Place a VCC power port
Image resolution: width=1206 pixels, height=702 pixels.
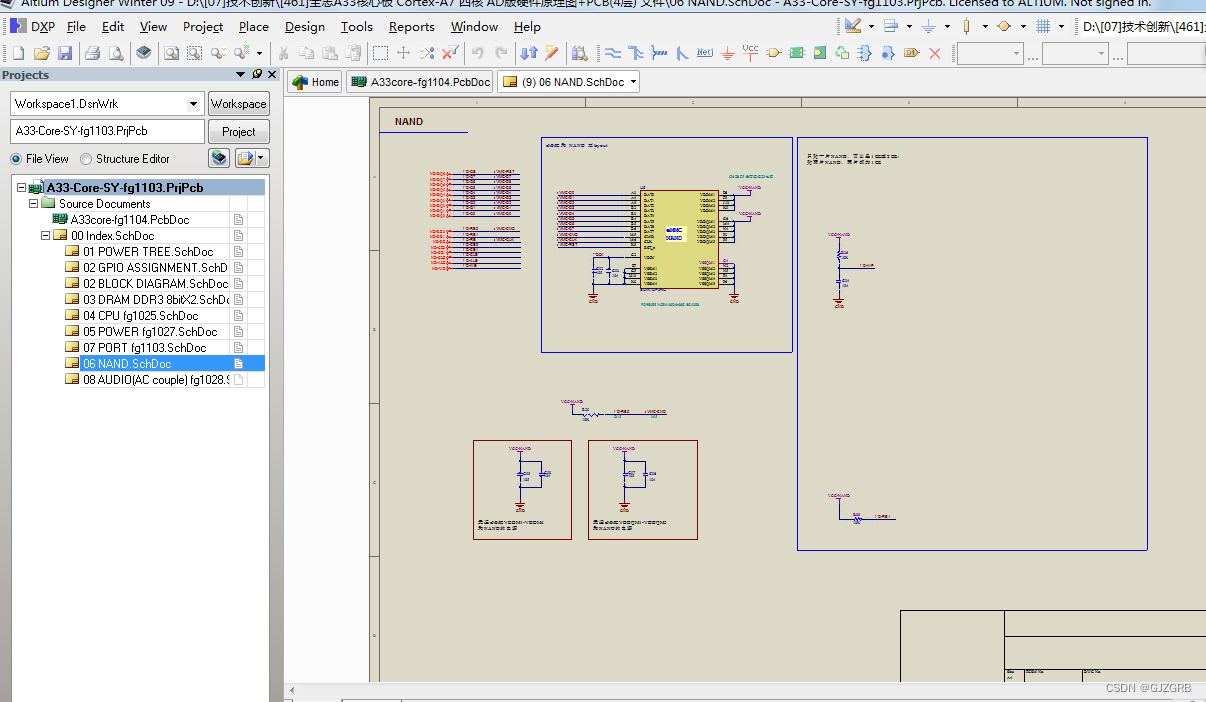750,52
